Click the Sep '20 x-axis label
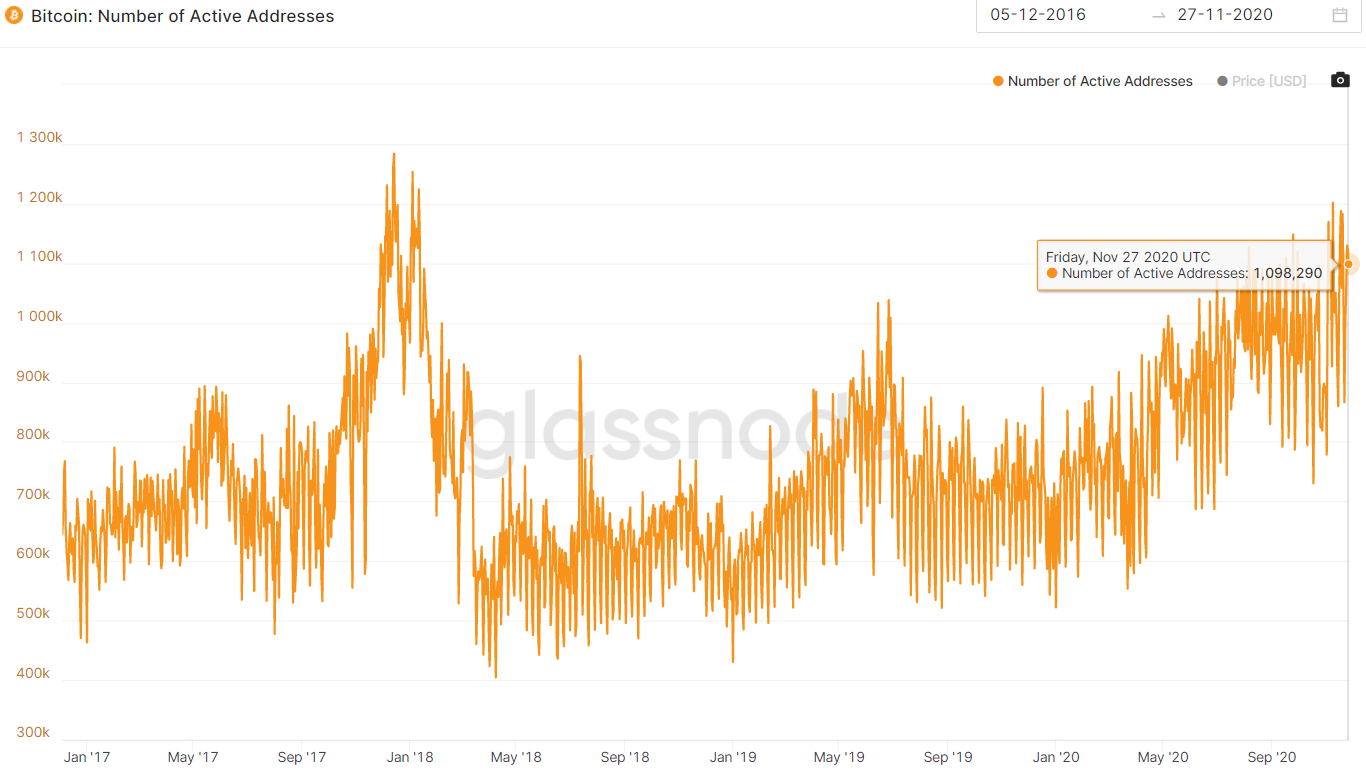Image resolution: width=1366 pixels, height=774 pixels. click(1272, 757)
